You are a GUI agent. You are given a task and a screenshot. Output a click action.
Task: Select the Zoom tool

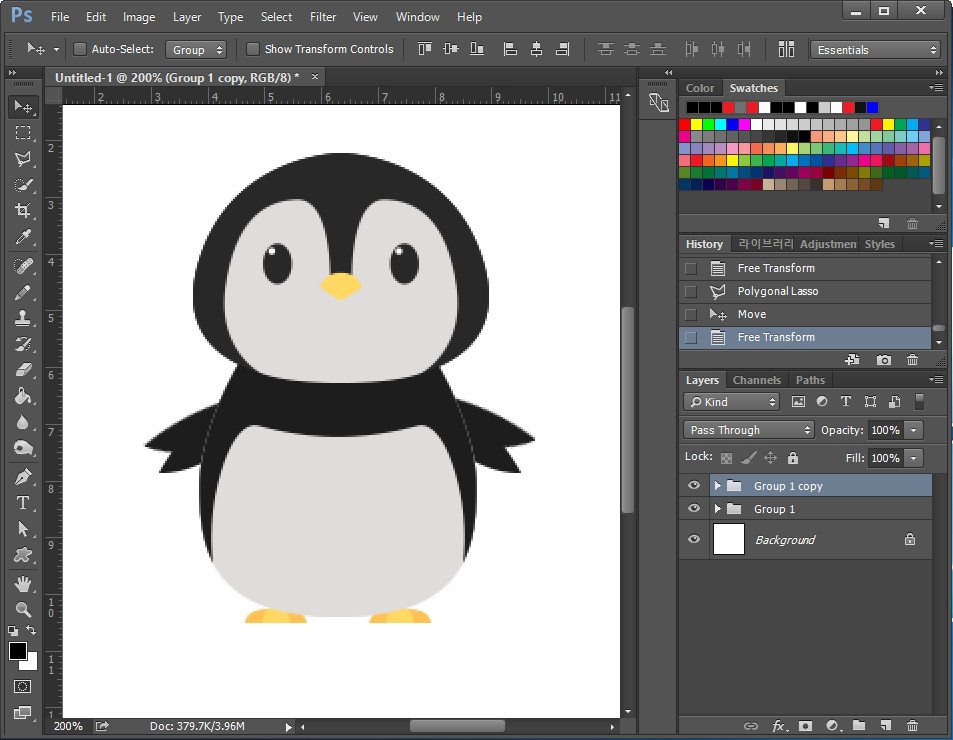coord(23,609)
